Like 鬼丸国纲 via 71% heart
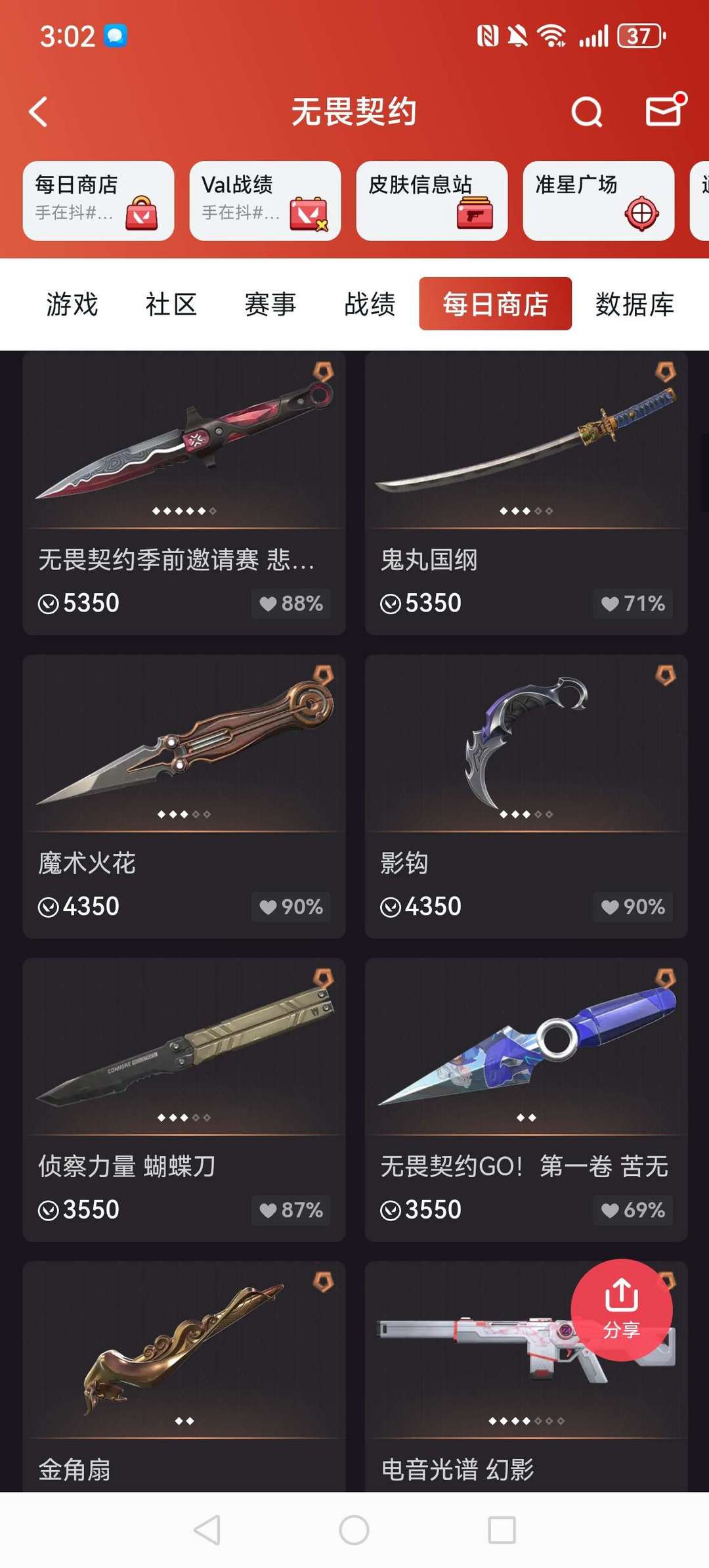 pyautogui.click(x=633, y=603)
